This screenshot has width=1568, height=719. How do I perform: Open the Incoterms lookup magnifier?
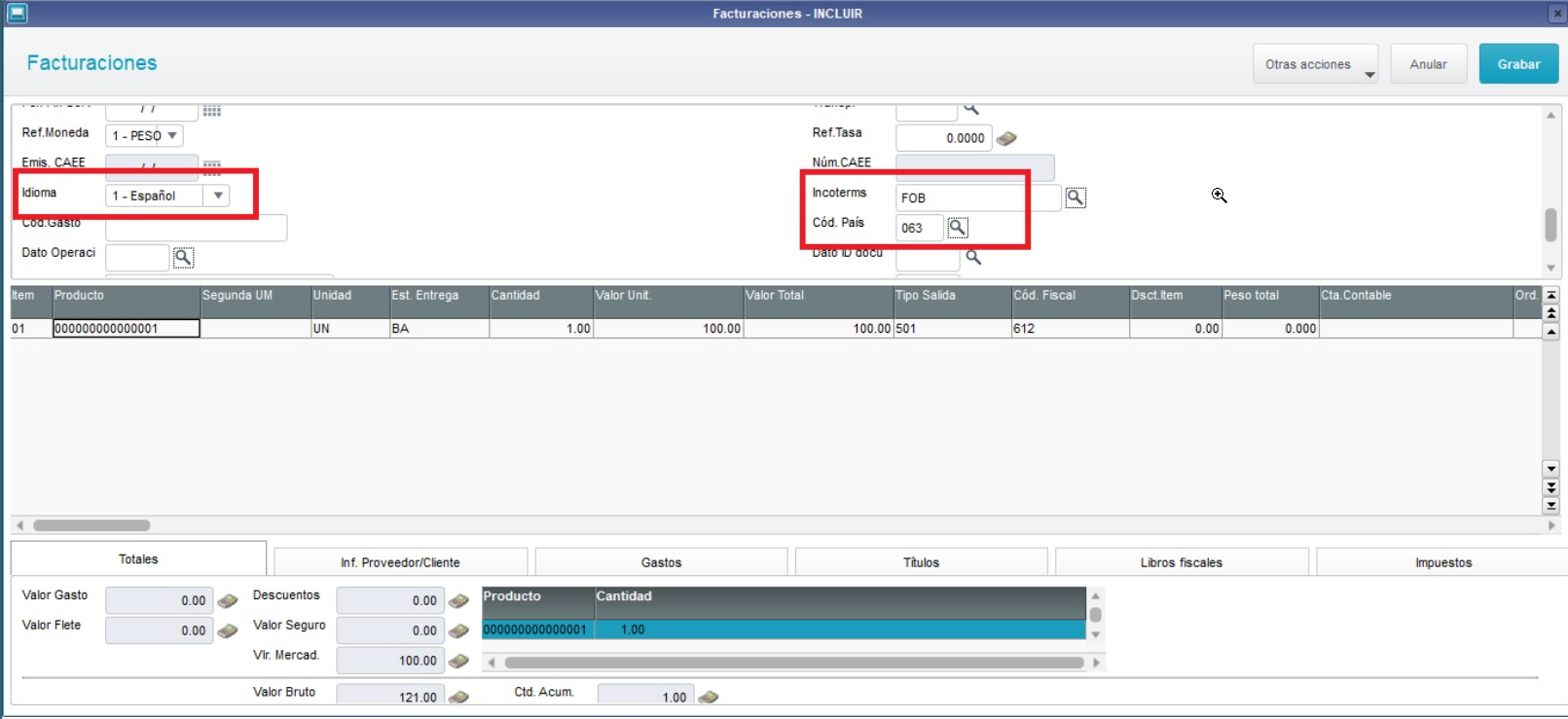coord(1075,198)
